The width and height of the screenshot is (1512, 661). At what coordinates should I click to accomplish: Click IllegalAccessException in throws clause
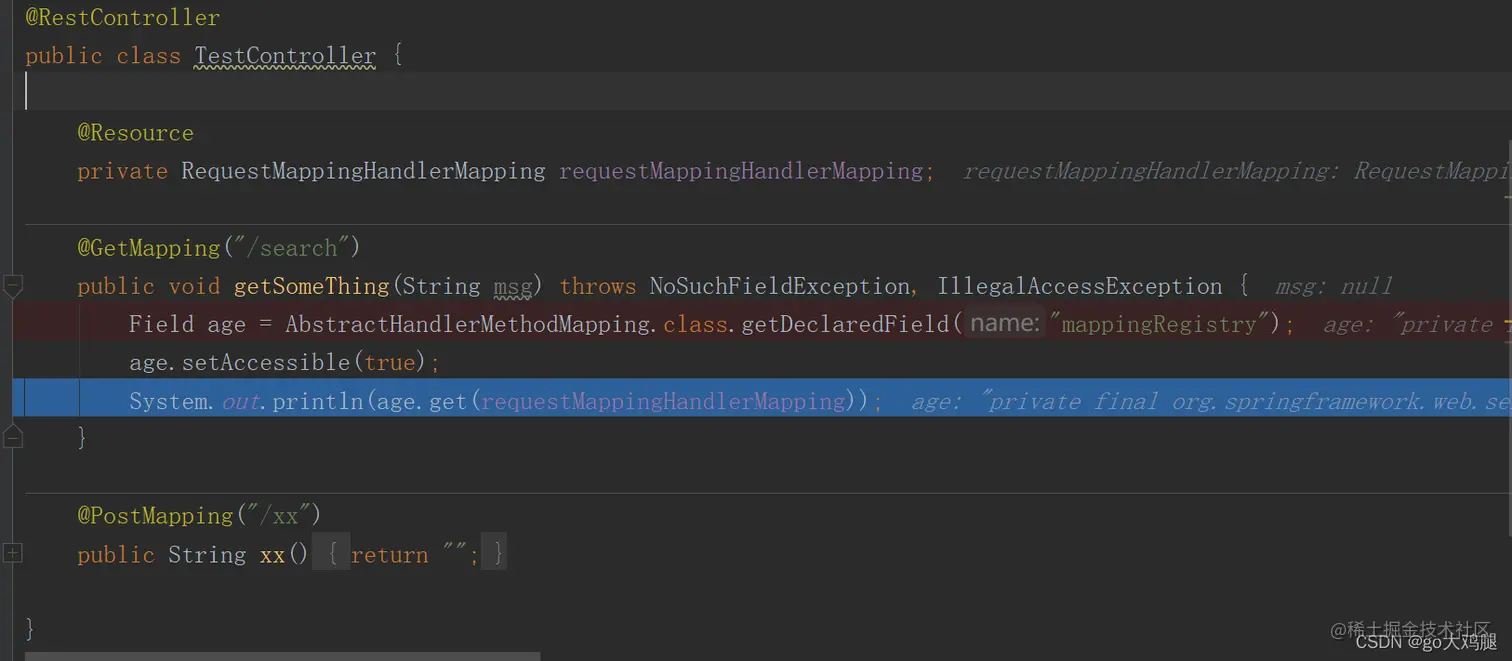(1080, 287)
